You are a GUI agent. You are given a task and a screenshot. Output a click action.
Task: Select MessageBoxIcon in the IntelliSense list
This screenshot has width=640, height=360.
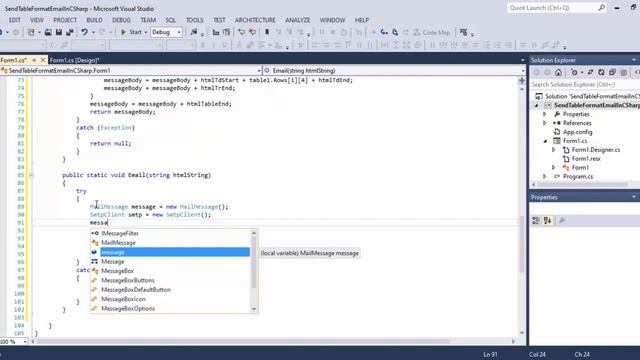tap(170, 299)
